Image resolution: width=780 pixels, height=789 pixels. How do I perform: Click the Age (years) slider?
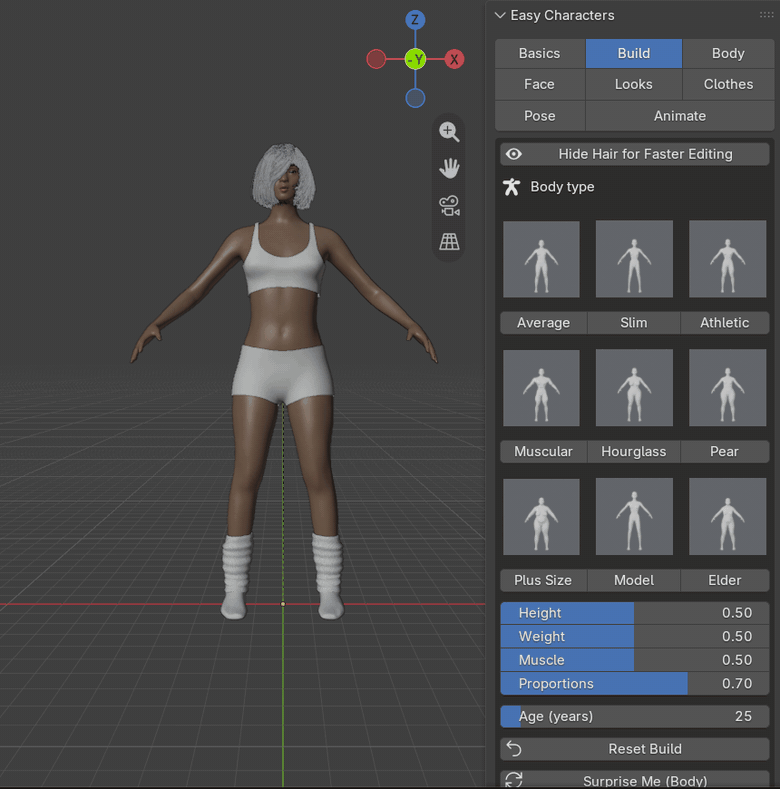click(x=635, y=717)
